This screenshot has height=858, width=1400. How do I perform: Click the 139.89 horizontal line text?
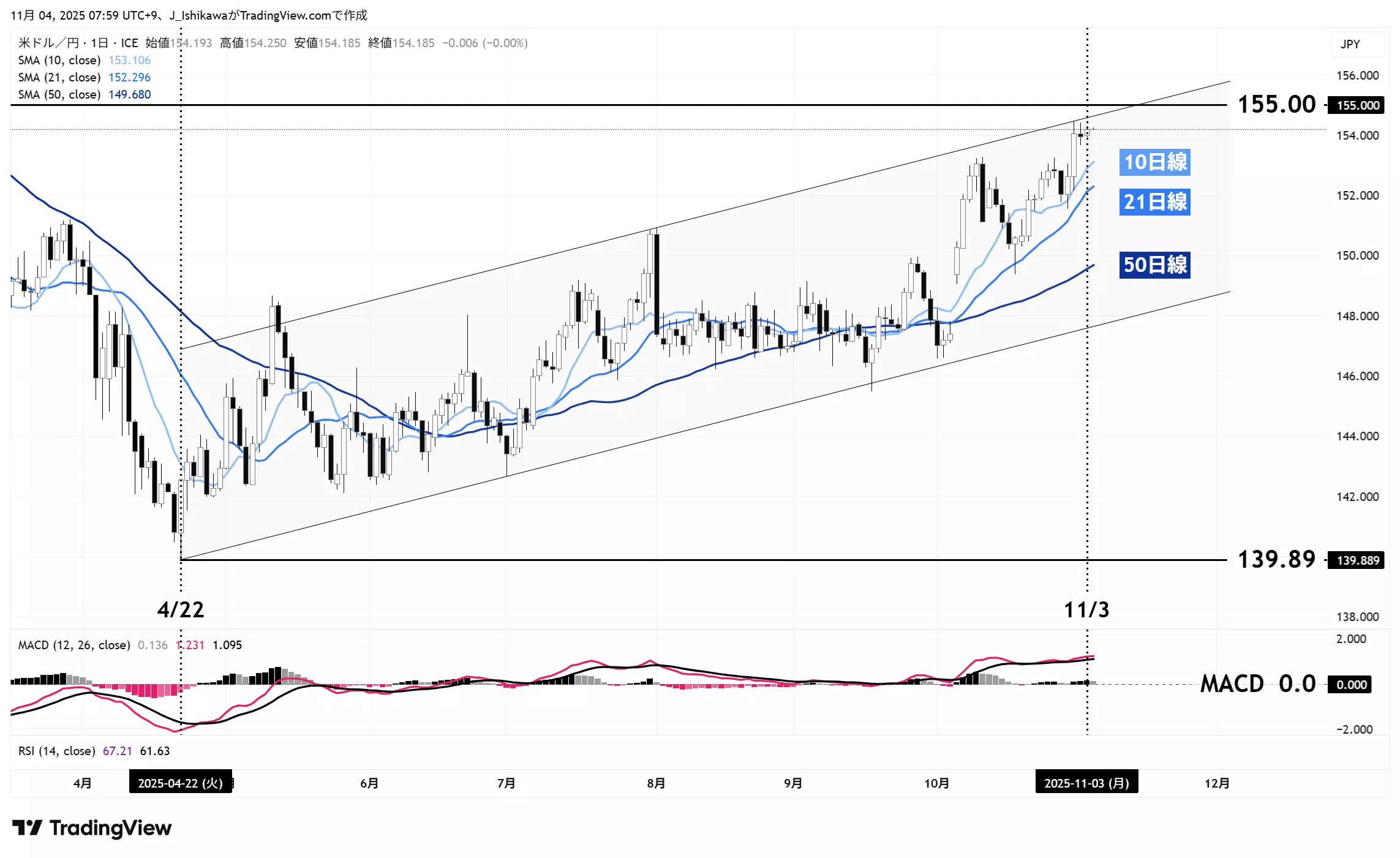[x=1276, y=560]
